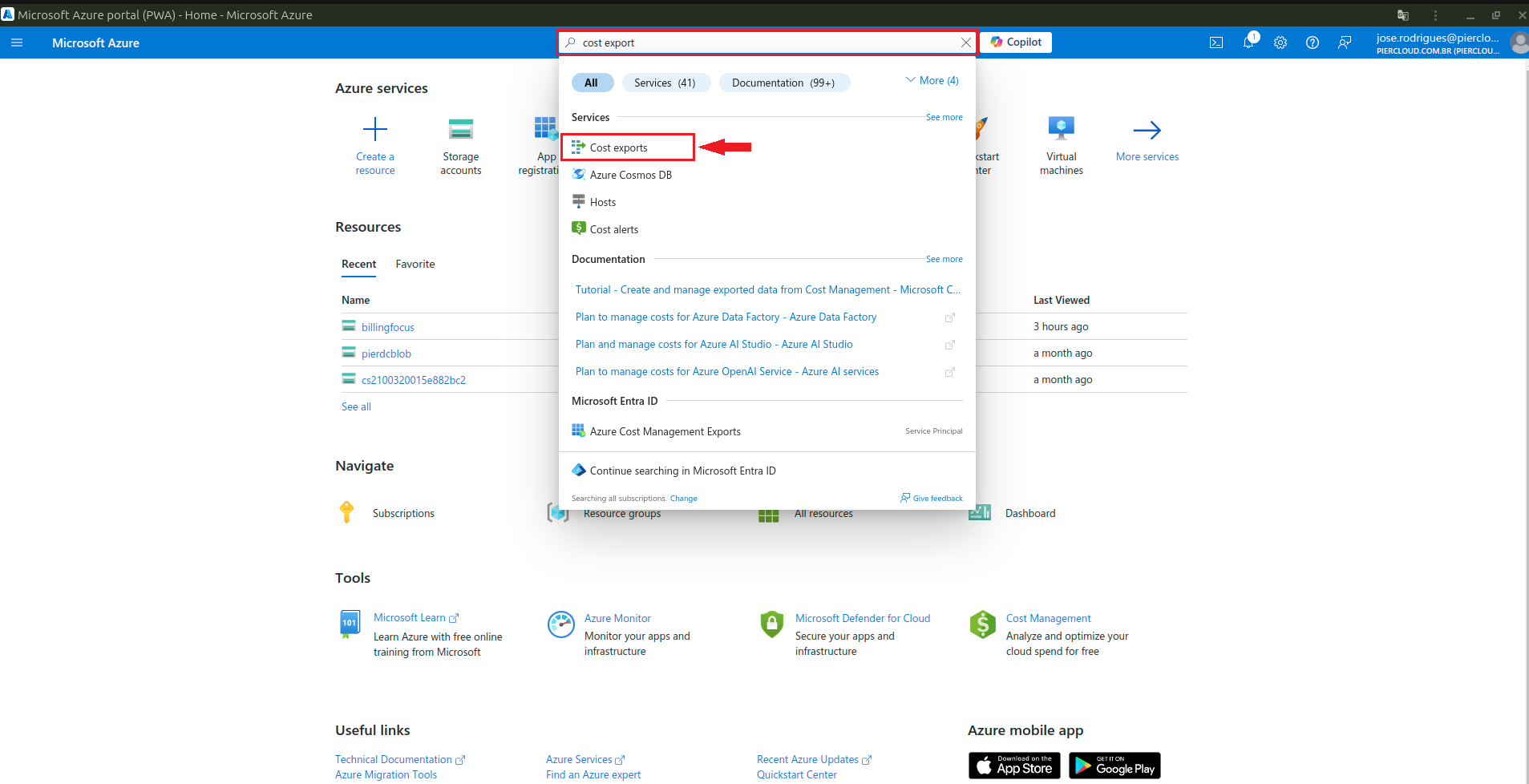Click the help question mark icon
Screen dimensions: 1529x784
tap(1313, 42)
